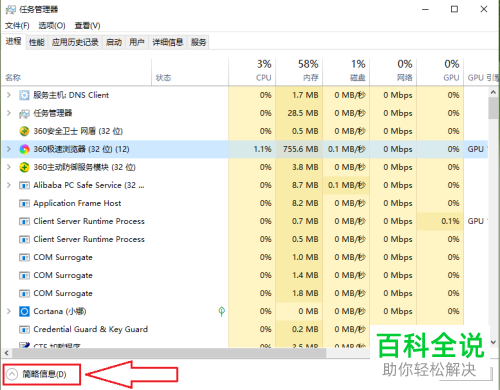500x390 pixels.
Task: Switch to the 应用历史记录 tab
Action: click(x=75, y=42)
